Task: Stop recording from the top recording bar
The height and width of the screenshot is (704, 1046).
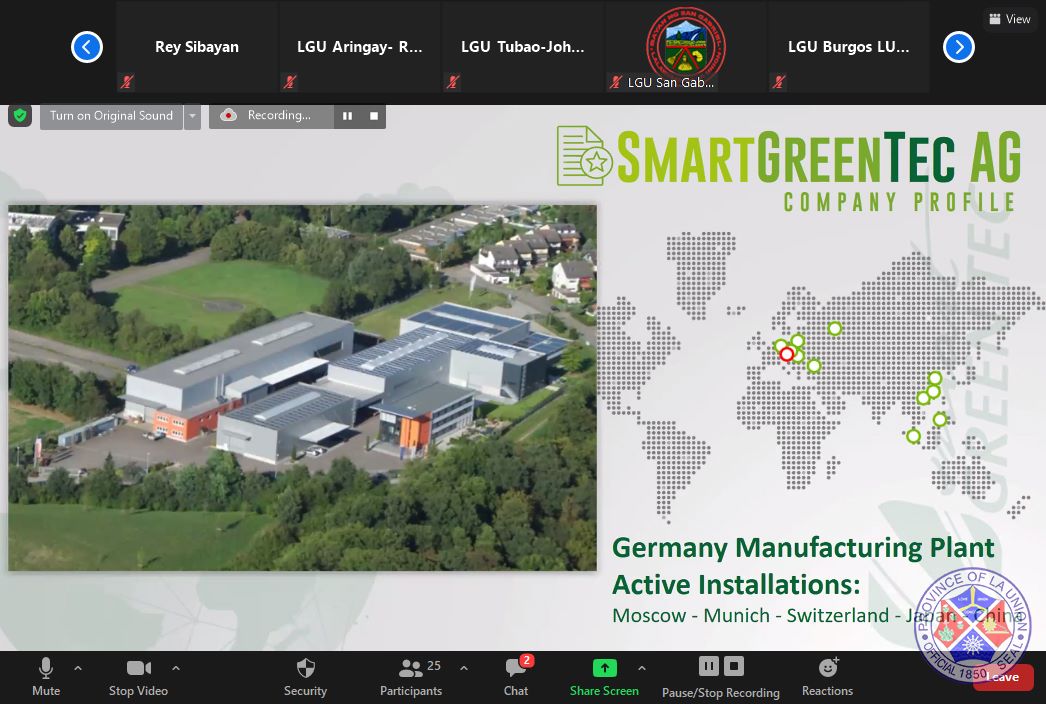Action: pyautogui.click(x=374, y=115)
